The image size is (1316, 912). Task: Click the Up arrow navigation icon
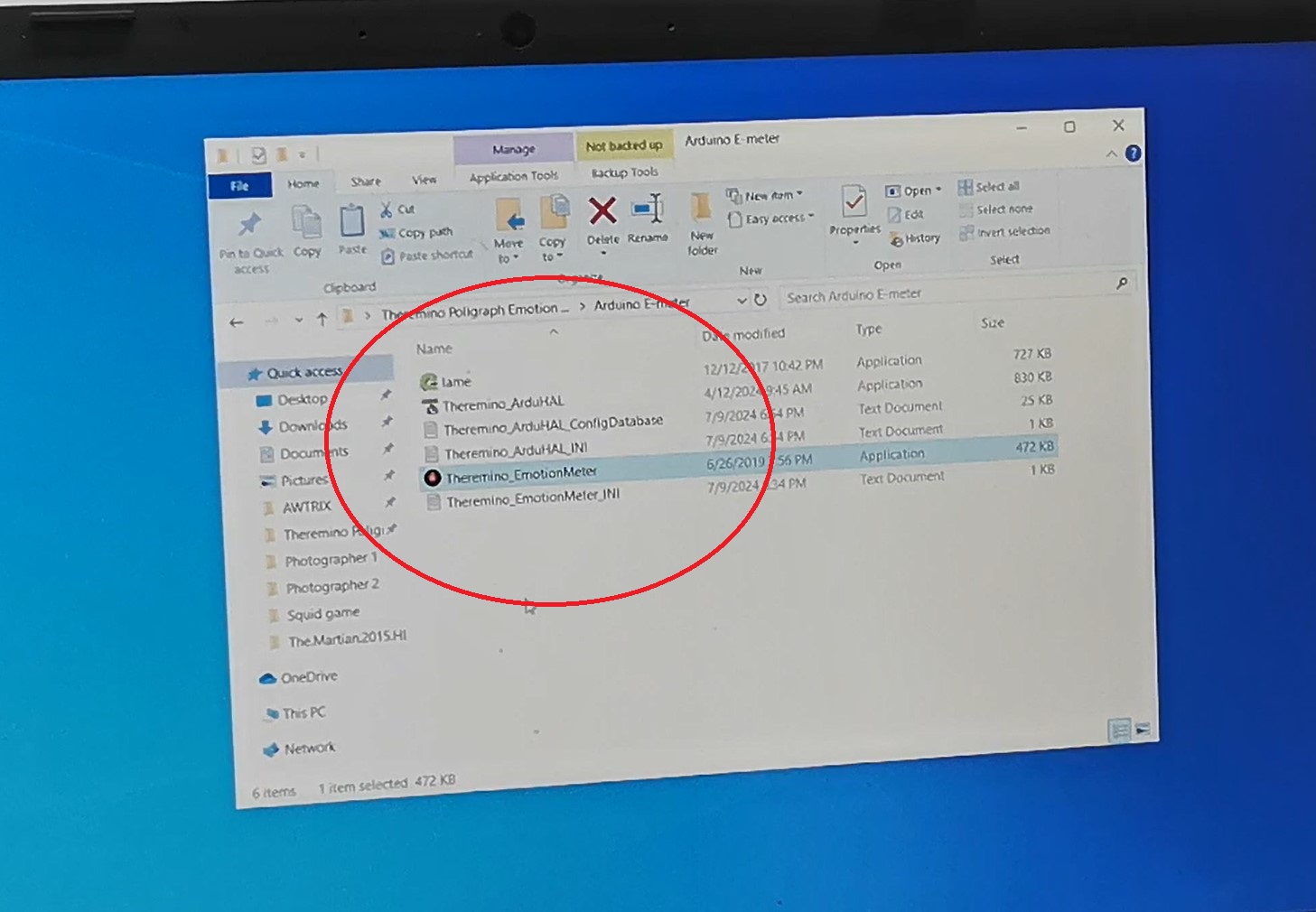point(322,319)
